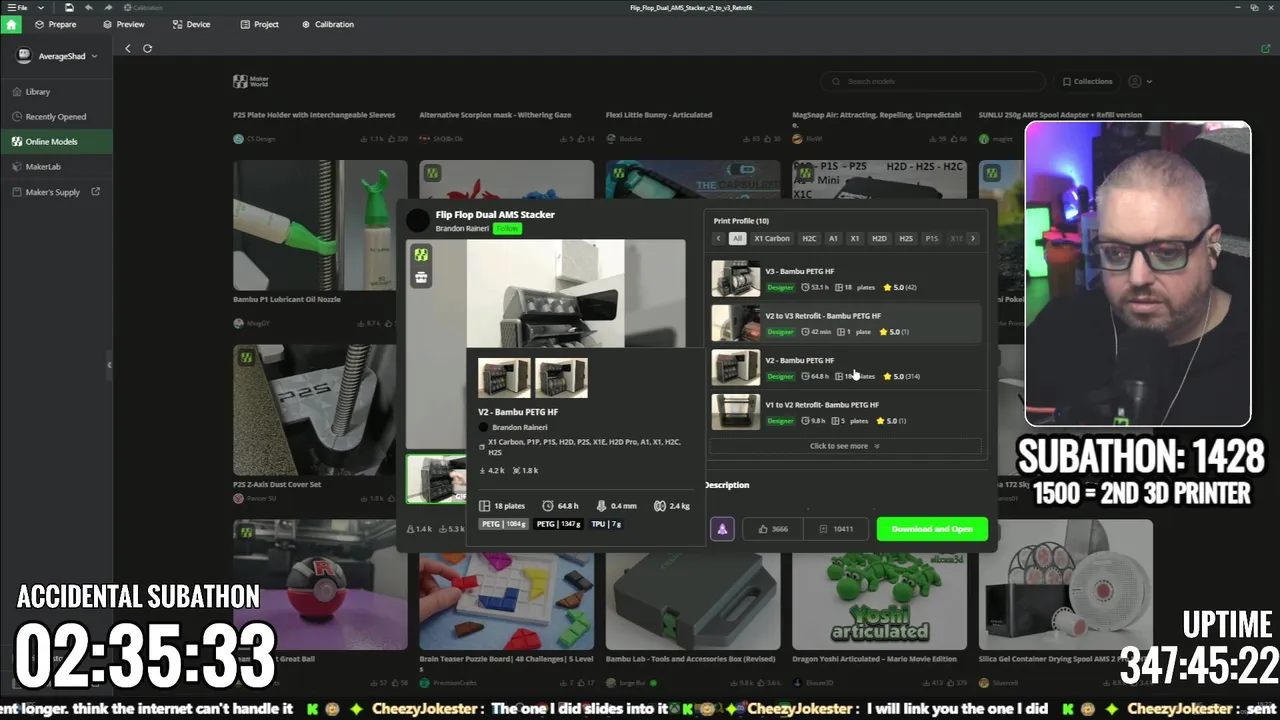1280x720 pixels.
Task: Open Recently Opened in the sidebar
Action: tap(56, 116)
